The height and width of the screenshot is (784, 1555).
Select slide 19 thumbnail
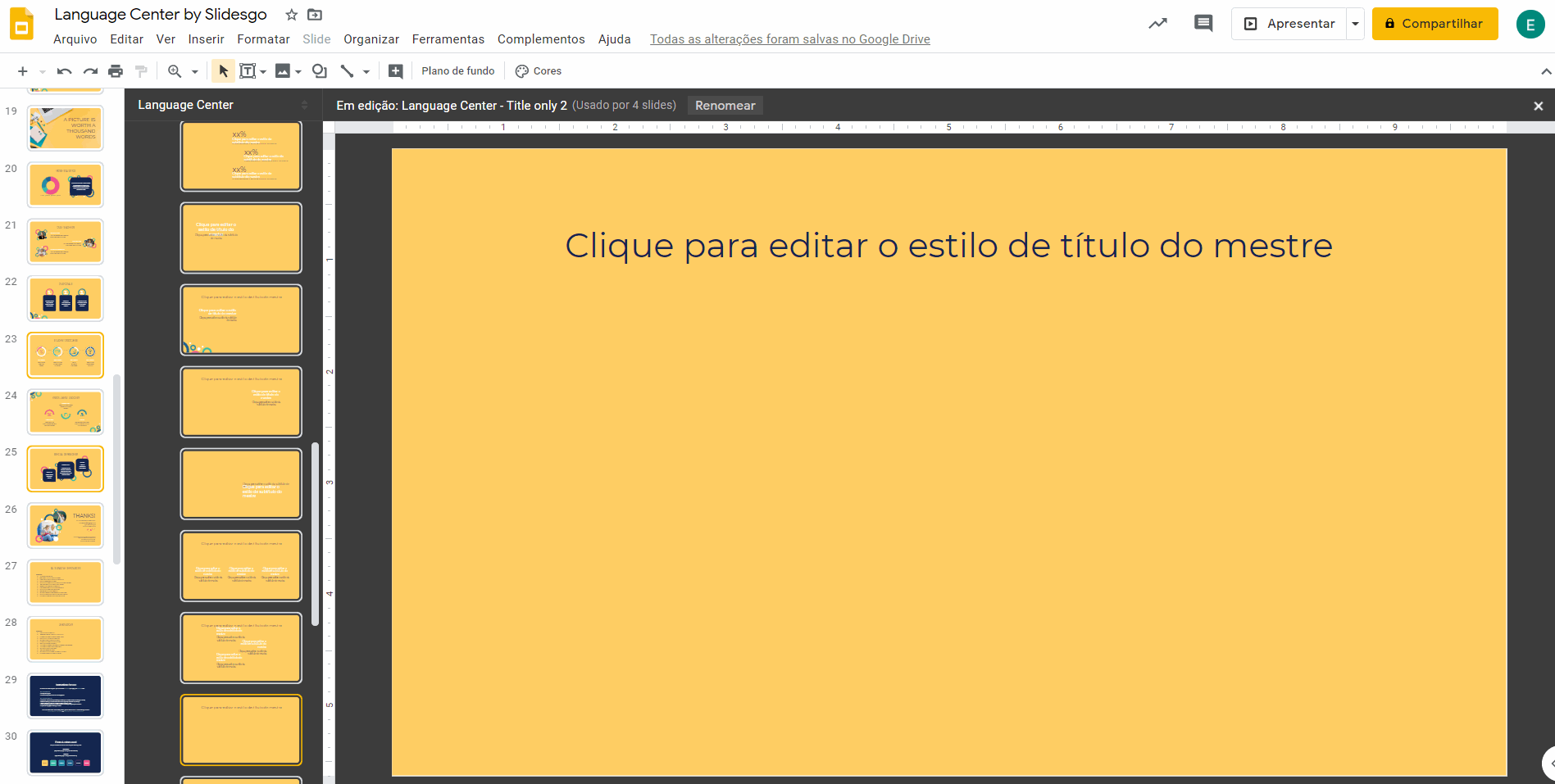(66, 128)
